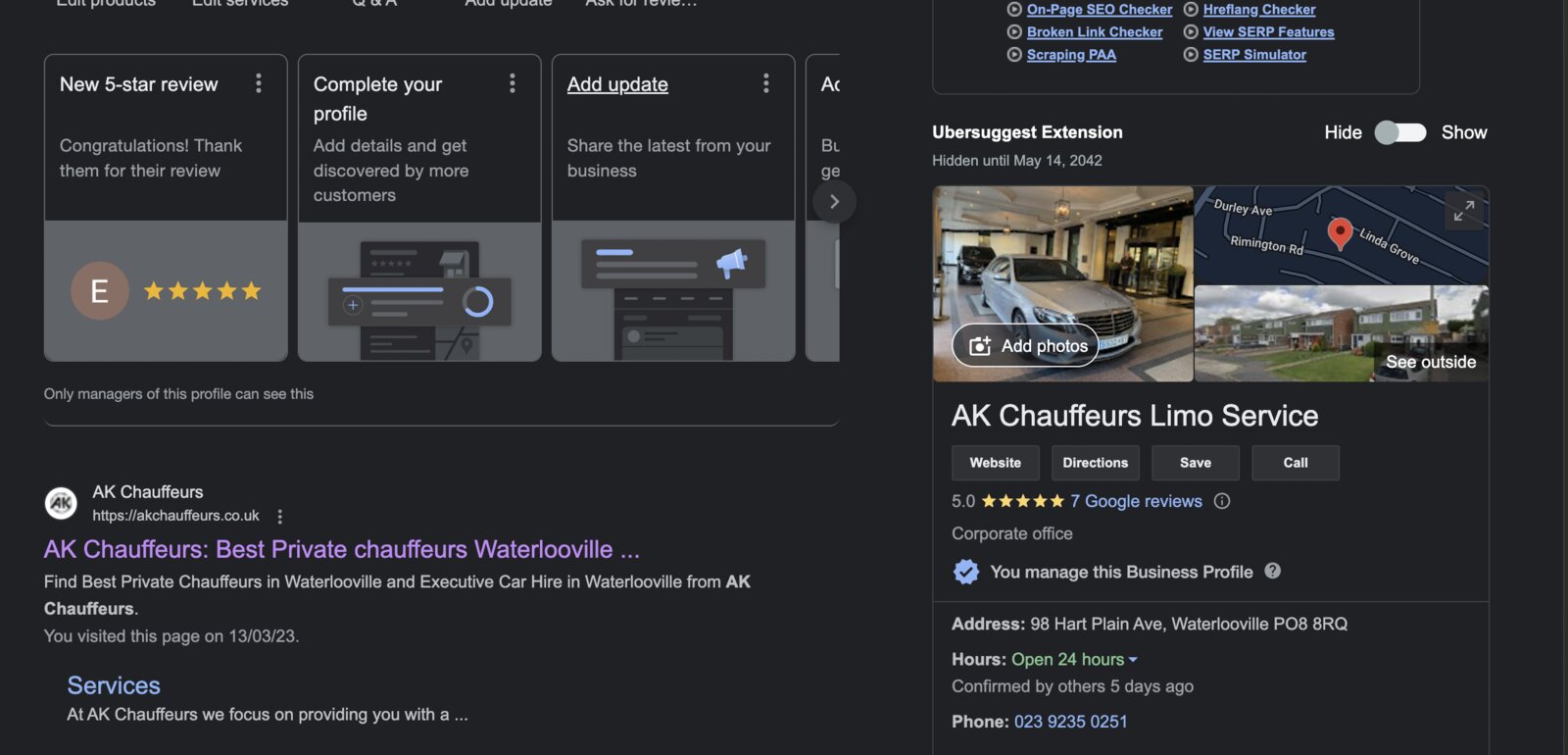Click Only managers of this profile can see this

[178, 394]
